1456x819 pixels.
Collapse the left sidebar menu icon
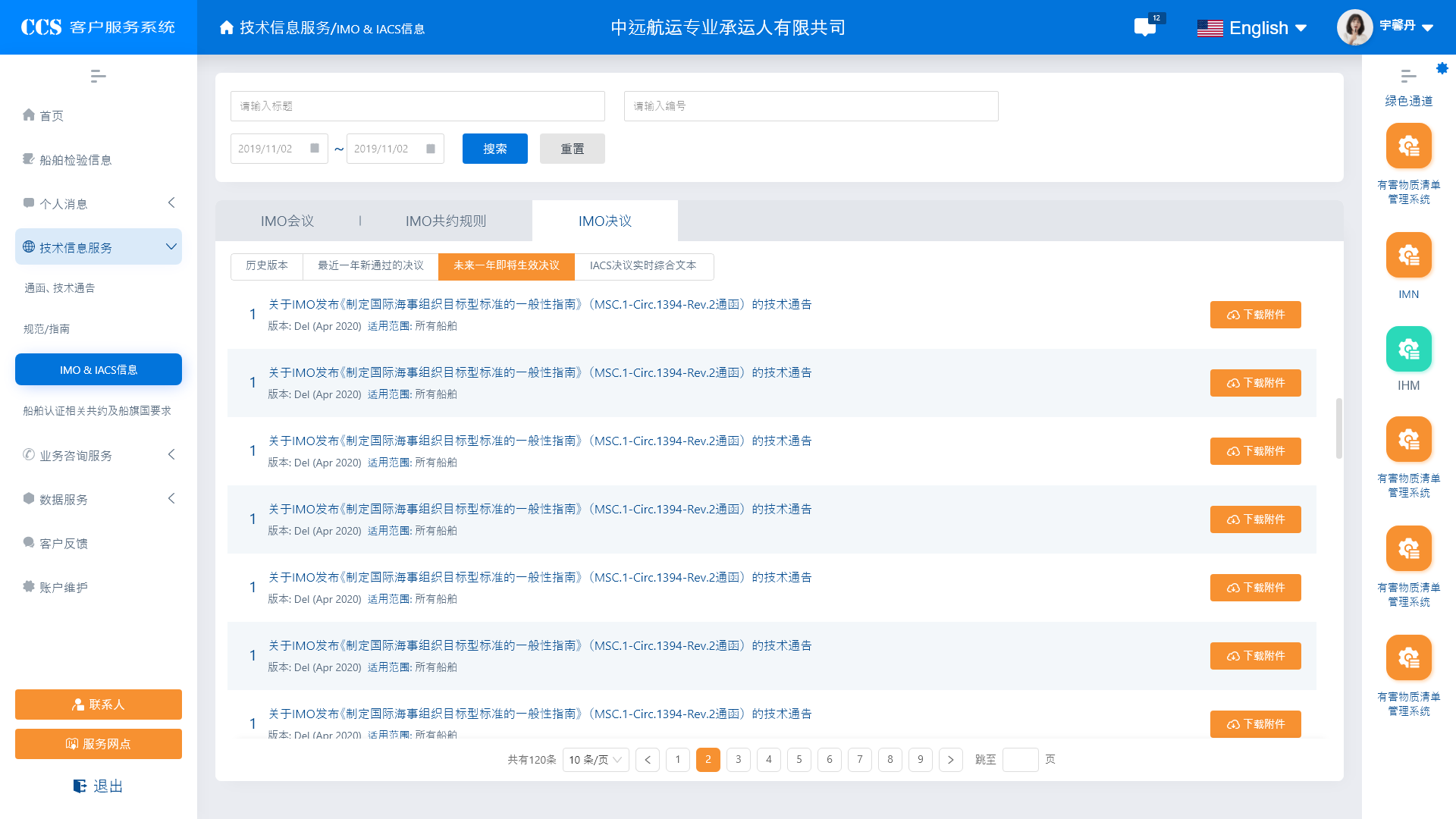pos(98,76)
